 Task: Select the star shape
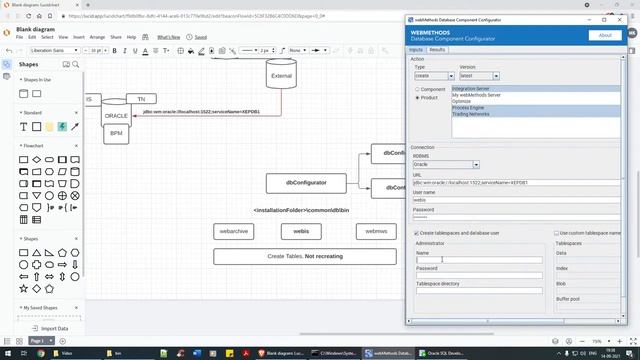pyautogui.click(x=24, y=289)
